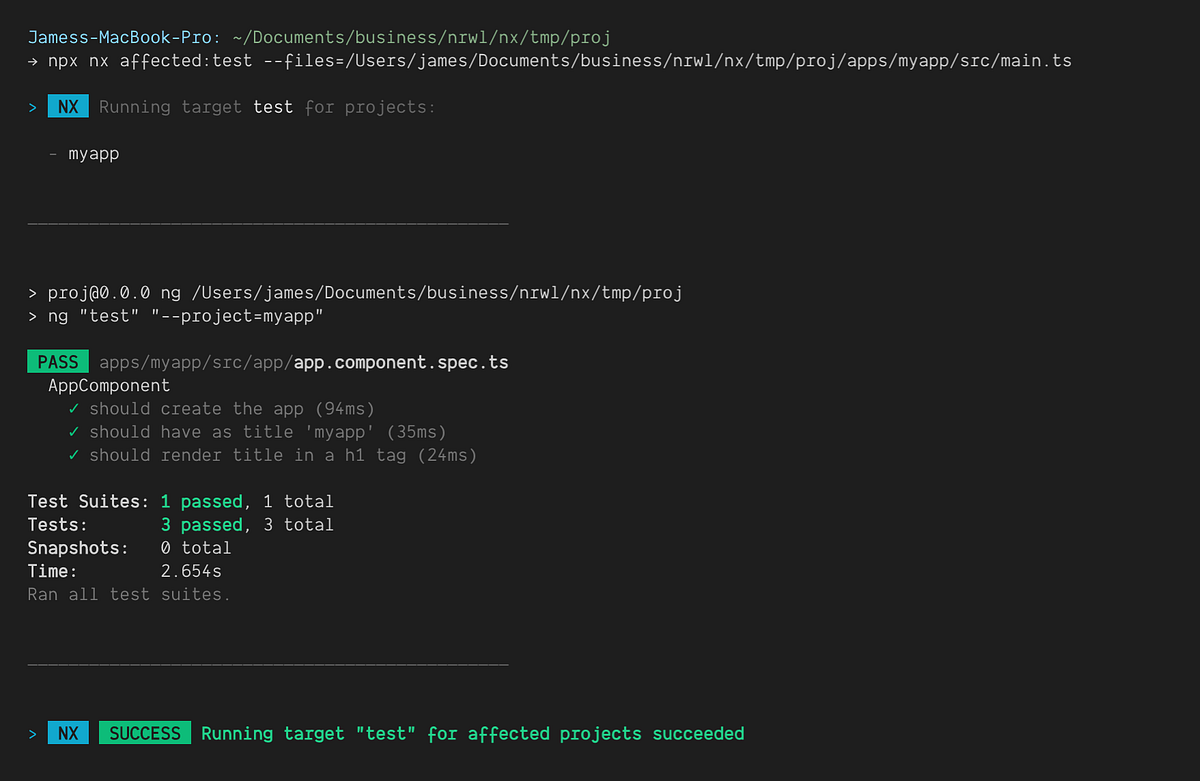
Task: Click the arrow prompt before npx command
Action: [x=31, y=61]
